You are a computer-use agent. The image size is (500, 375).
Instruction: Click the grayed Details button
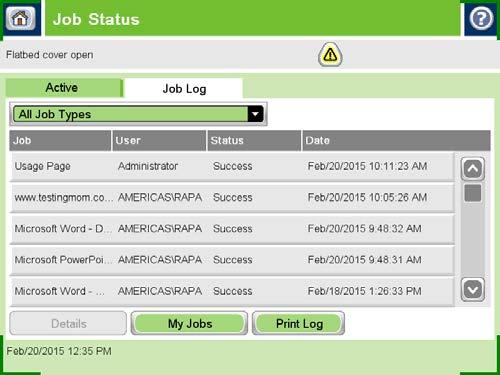click(x=68, y=323)
